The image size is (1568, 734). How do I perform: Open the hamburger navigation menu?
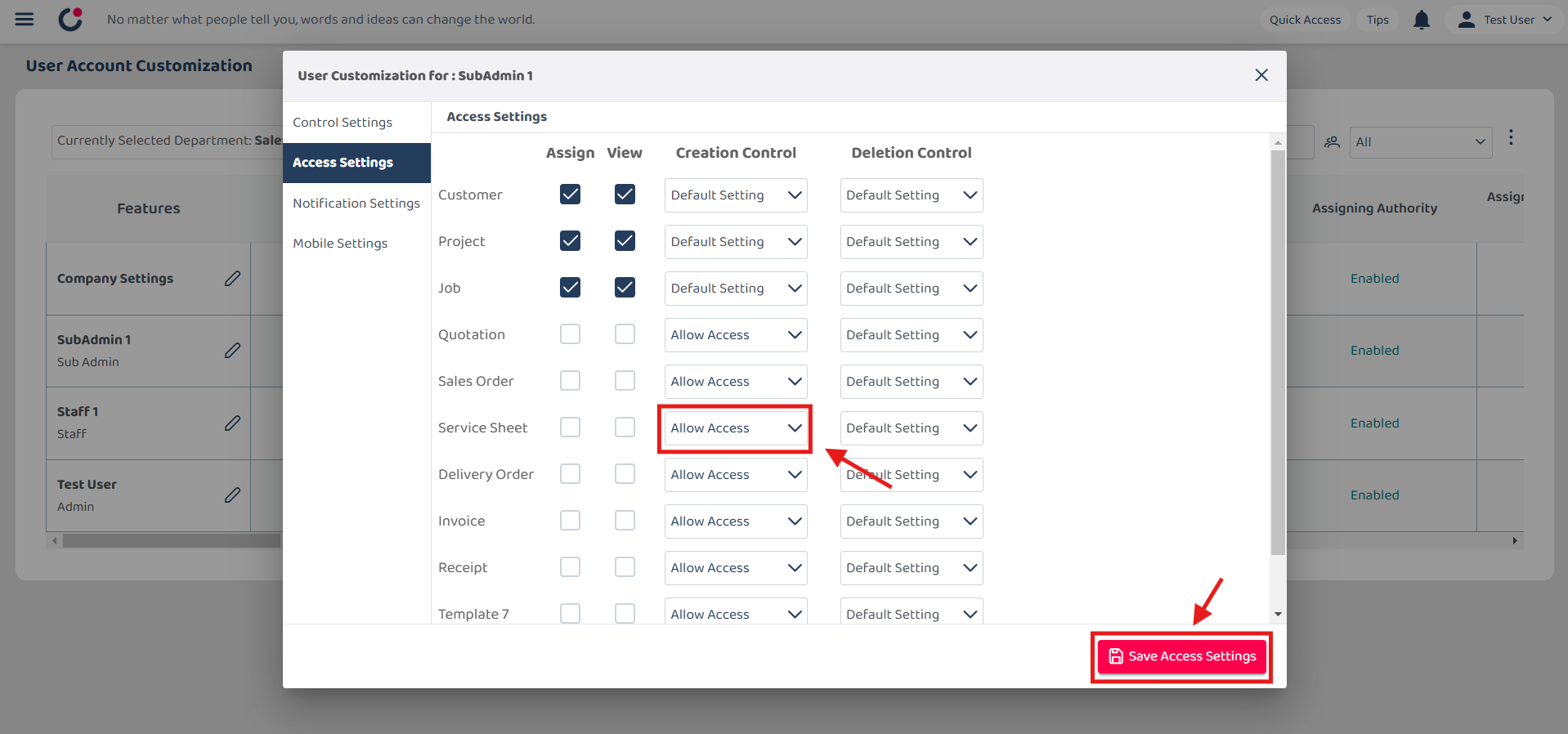coord(25,19)
